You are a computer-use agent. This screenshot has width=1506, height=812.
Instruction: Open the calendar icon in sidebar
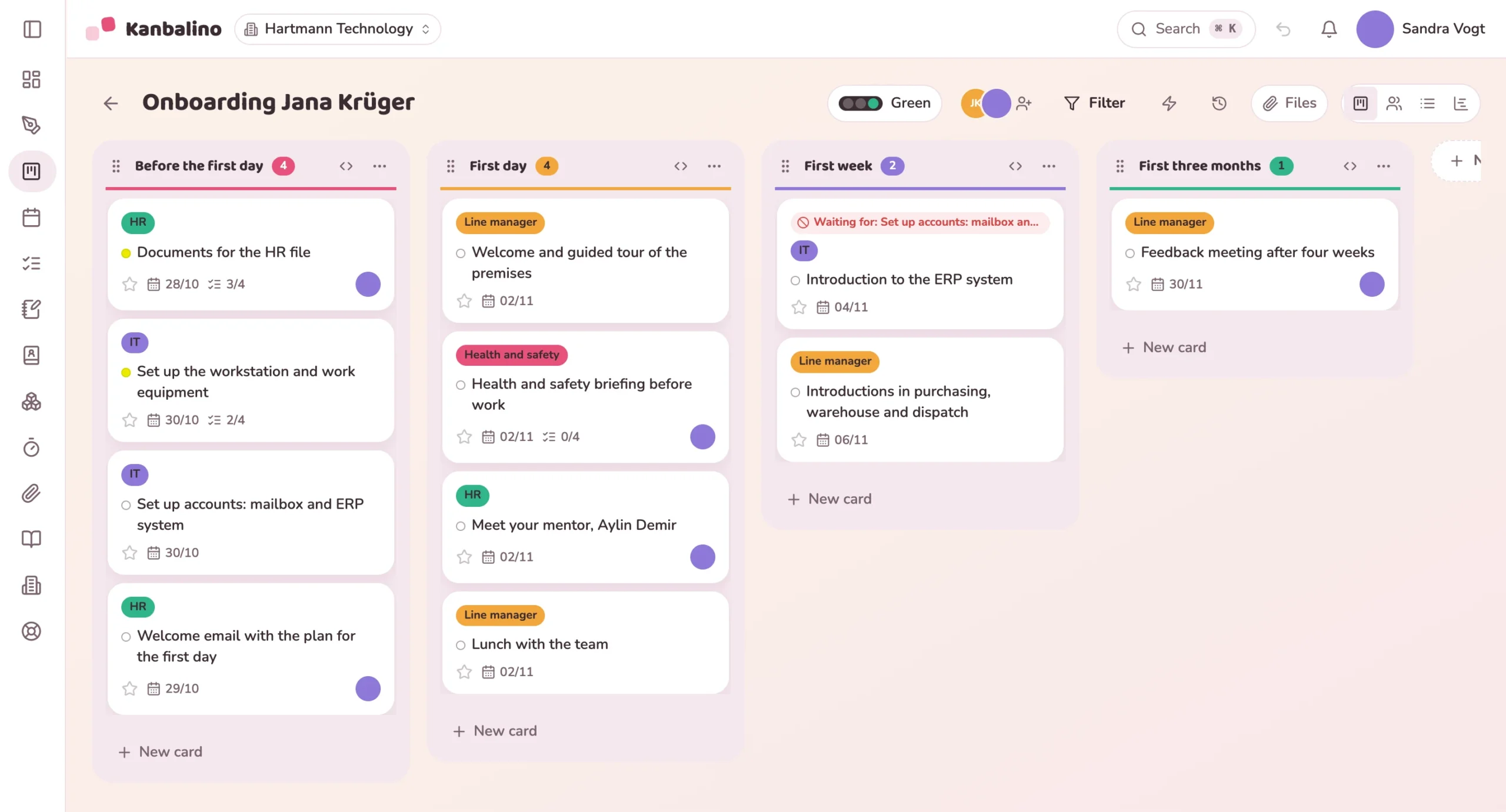coord(32,218)
